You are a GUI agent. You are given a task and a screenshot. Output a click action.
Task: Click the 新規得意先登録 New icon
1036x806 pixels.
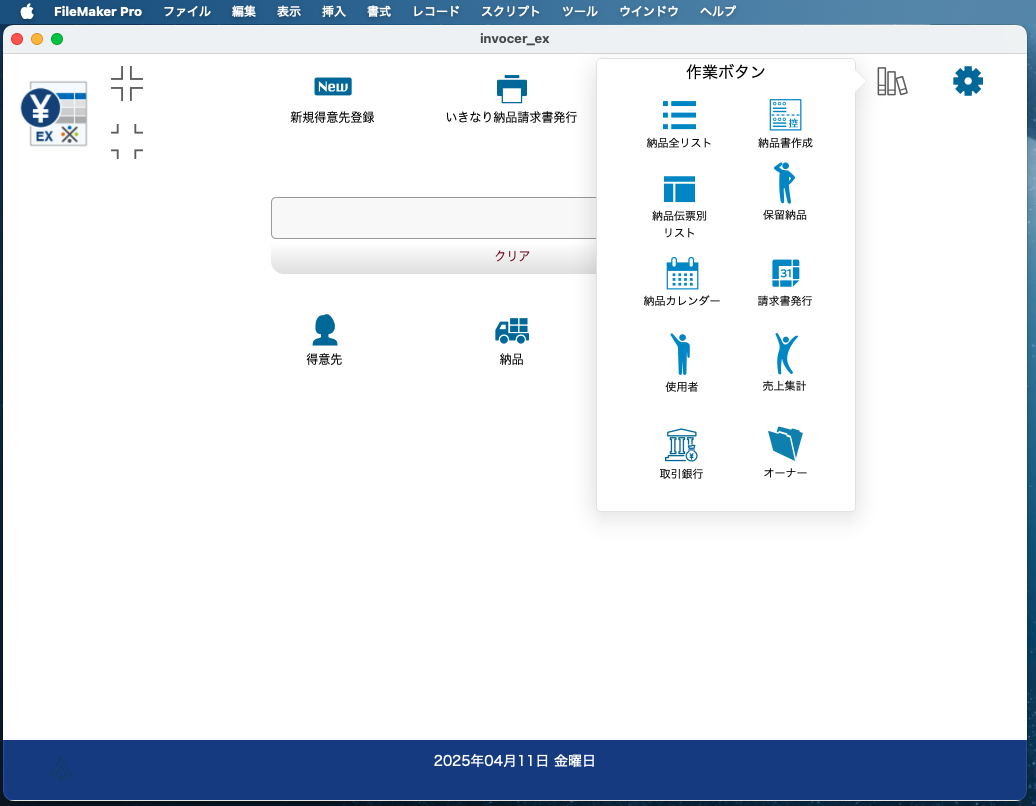click(333, 87)
